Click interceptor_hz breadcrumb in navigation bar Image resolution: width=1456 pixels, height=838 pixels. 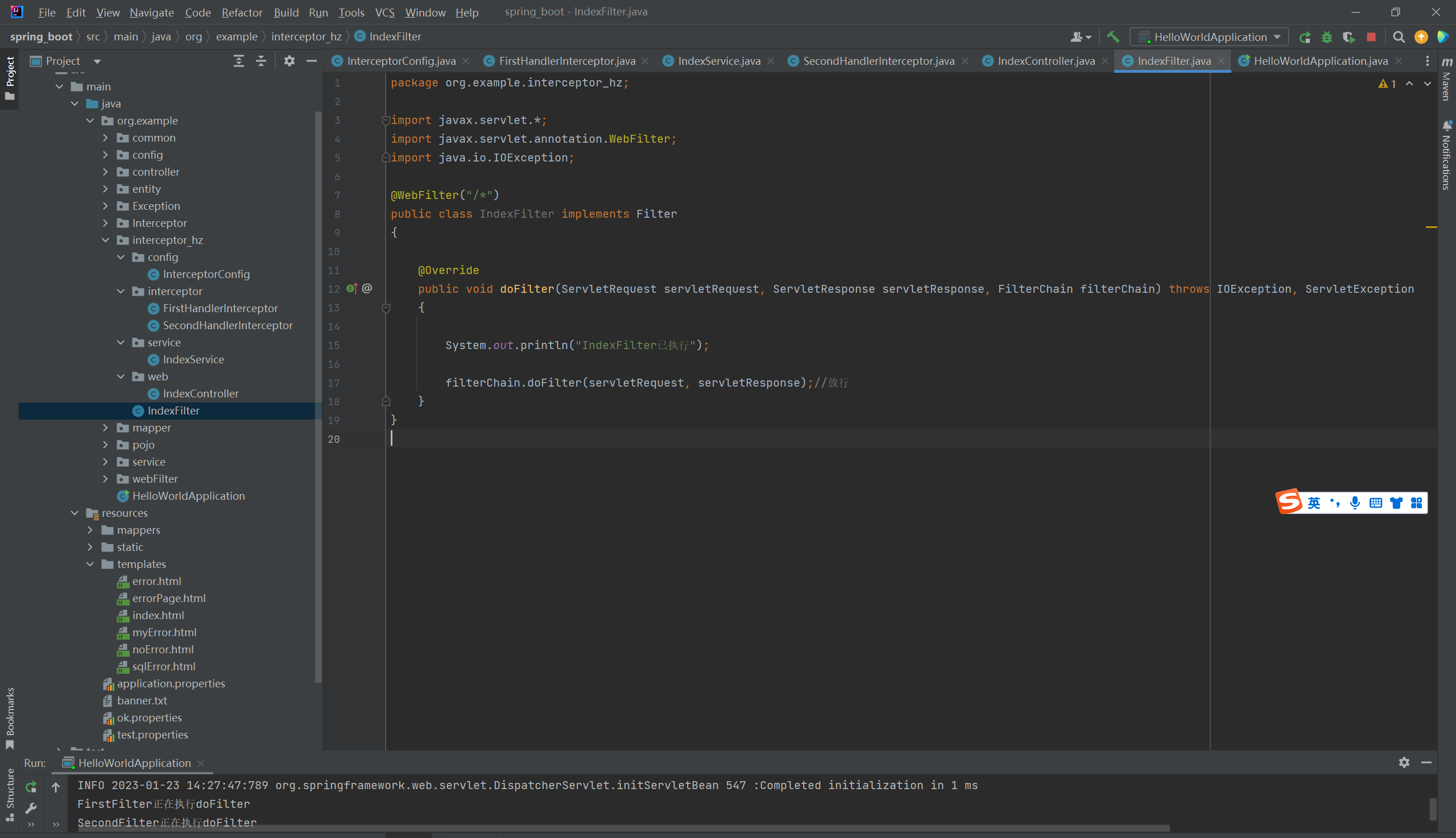[306, 37]
